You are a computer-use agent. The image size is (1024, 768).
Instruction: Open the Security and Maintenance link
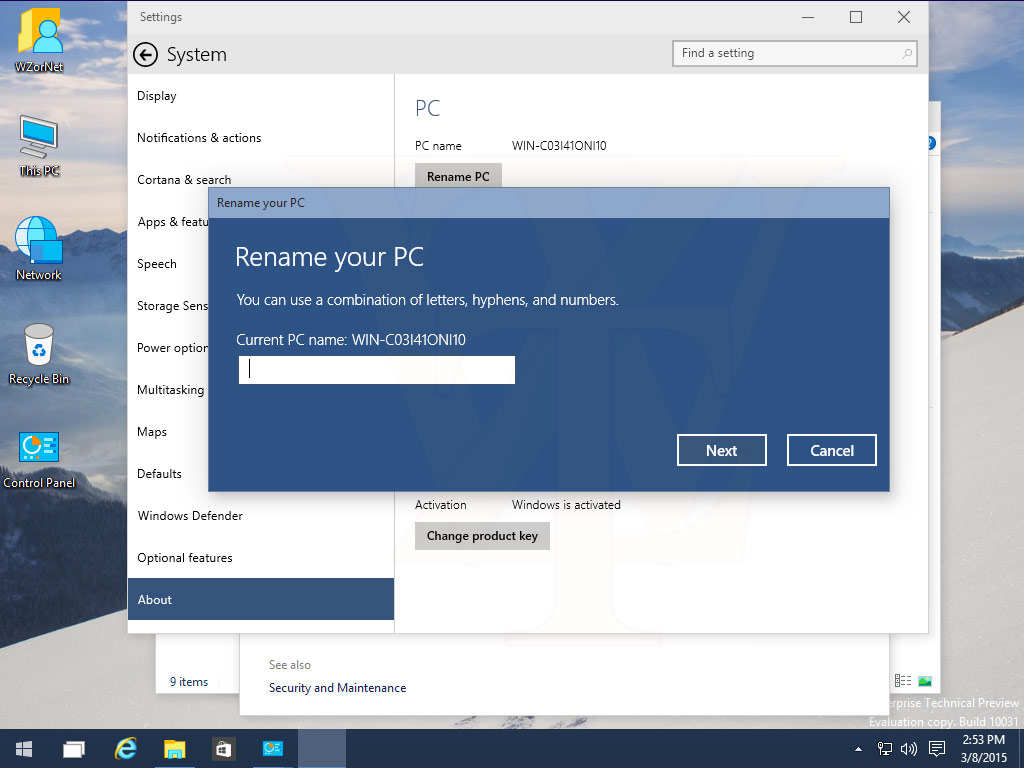338,688
